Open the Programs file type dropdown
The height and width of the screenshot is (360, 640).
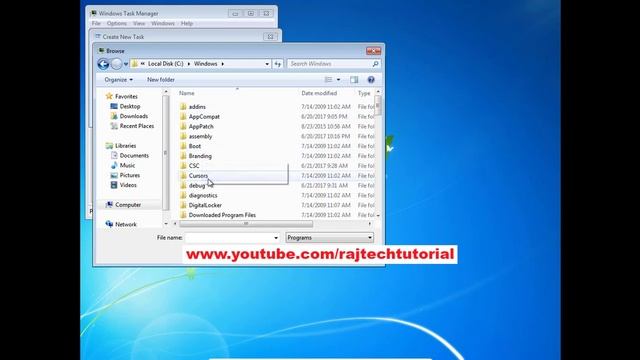point(329,238)
